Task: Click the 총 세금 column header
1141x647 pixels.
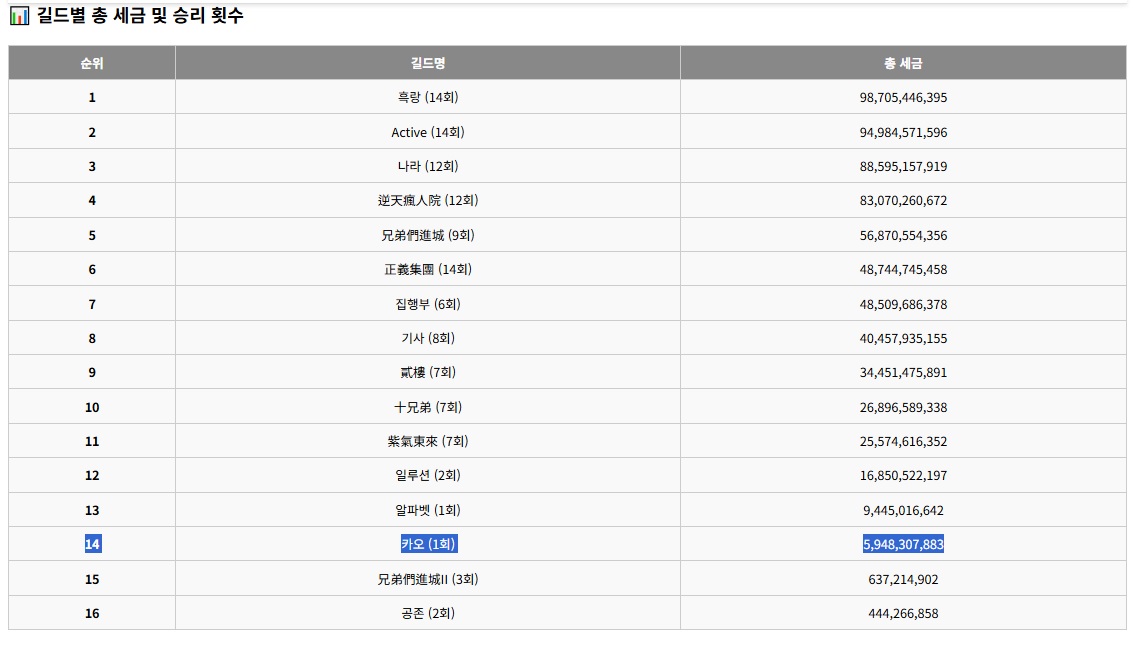Action: pos(903,63)
